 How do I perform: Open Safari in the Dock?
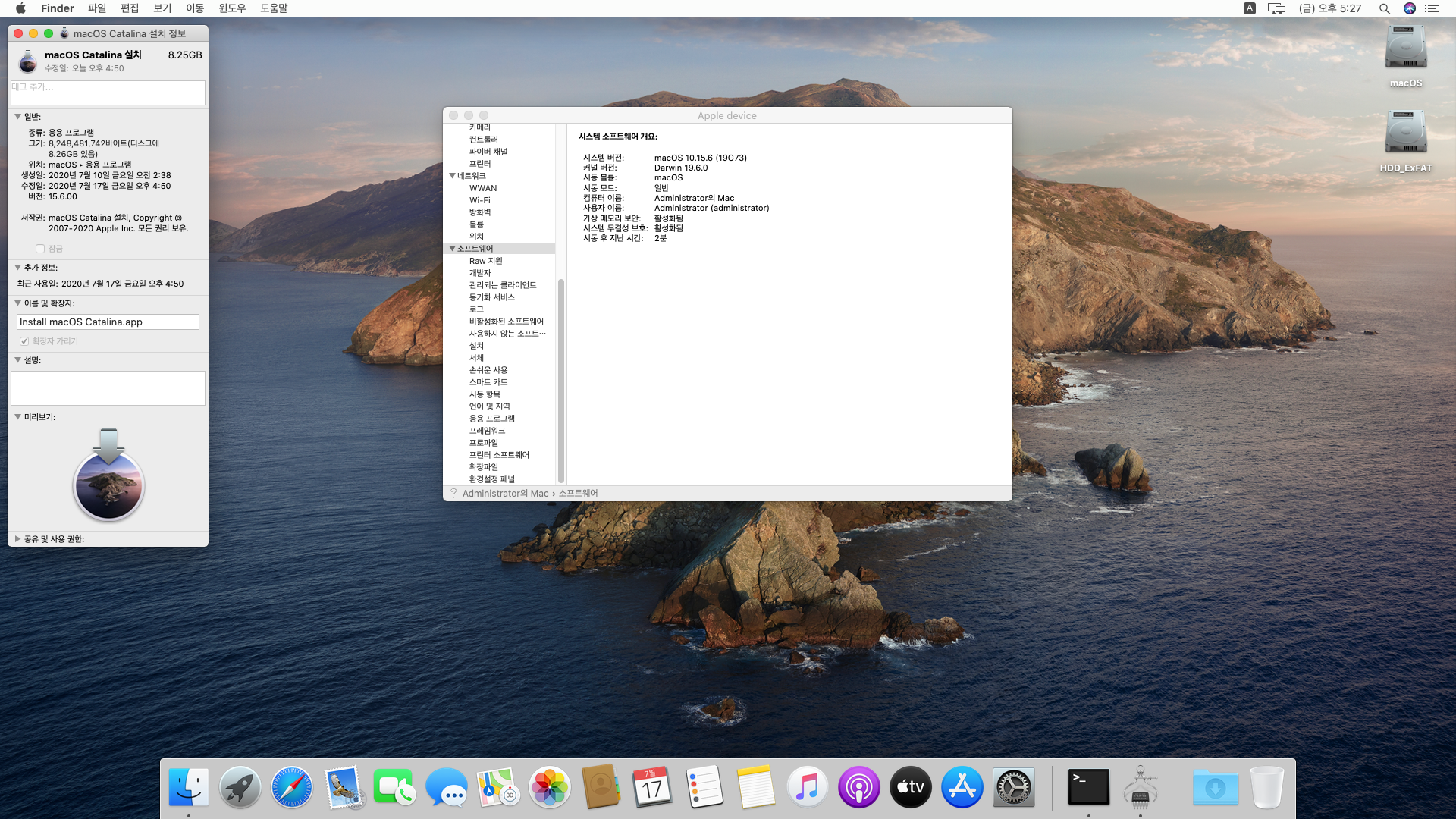point(292,787)
